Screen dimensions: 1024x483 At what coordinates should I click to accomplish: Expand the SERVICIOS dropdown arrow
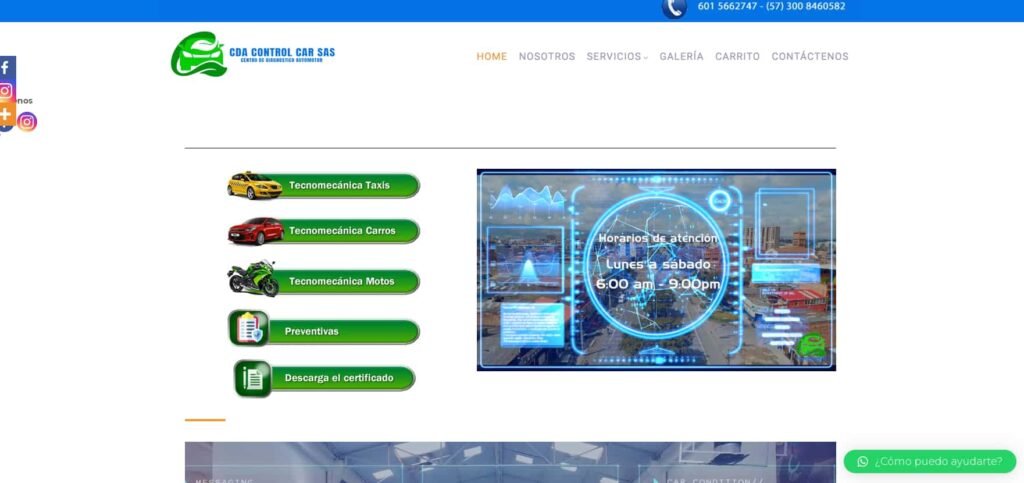[x=645, y=57]
